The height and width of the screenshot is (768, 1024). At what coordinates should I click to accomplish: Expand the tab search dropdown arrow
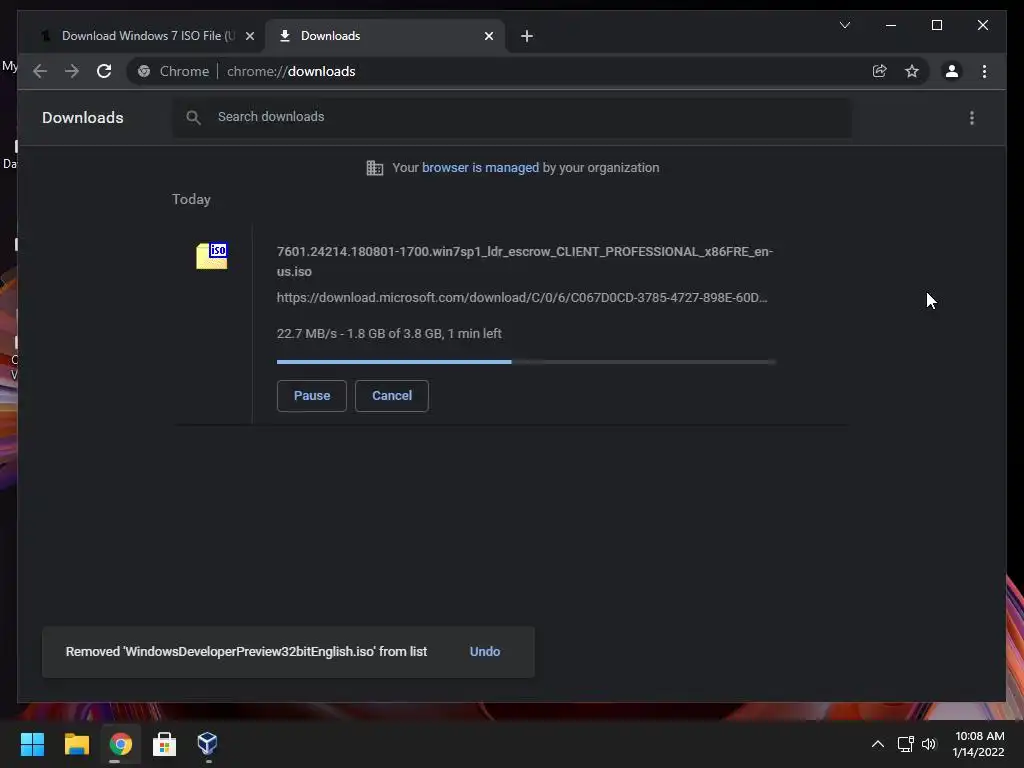click(844, 25)
